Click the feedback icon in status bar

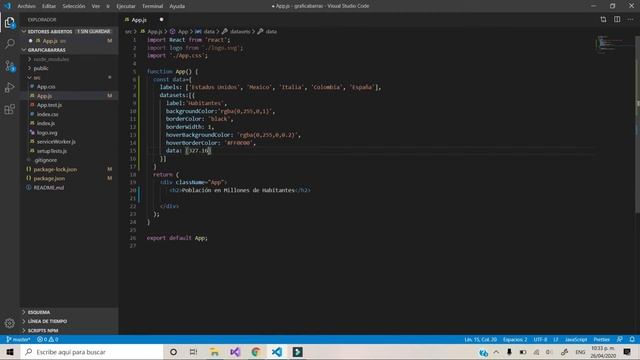click(x=620, y=339)
